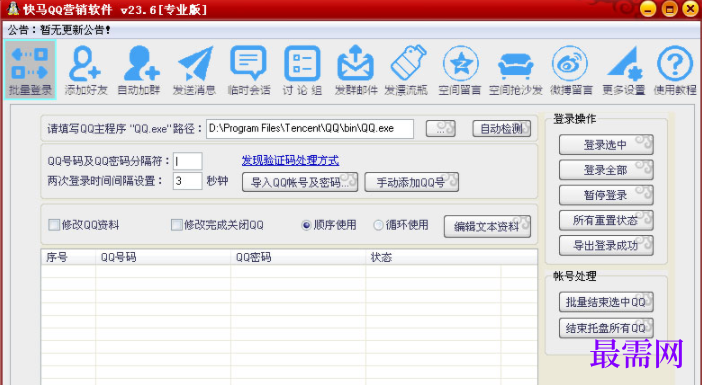Open the 空间留言 space message tool
Viewport: 702px width, 385px height.
[460, 70]
